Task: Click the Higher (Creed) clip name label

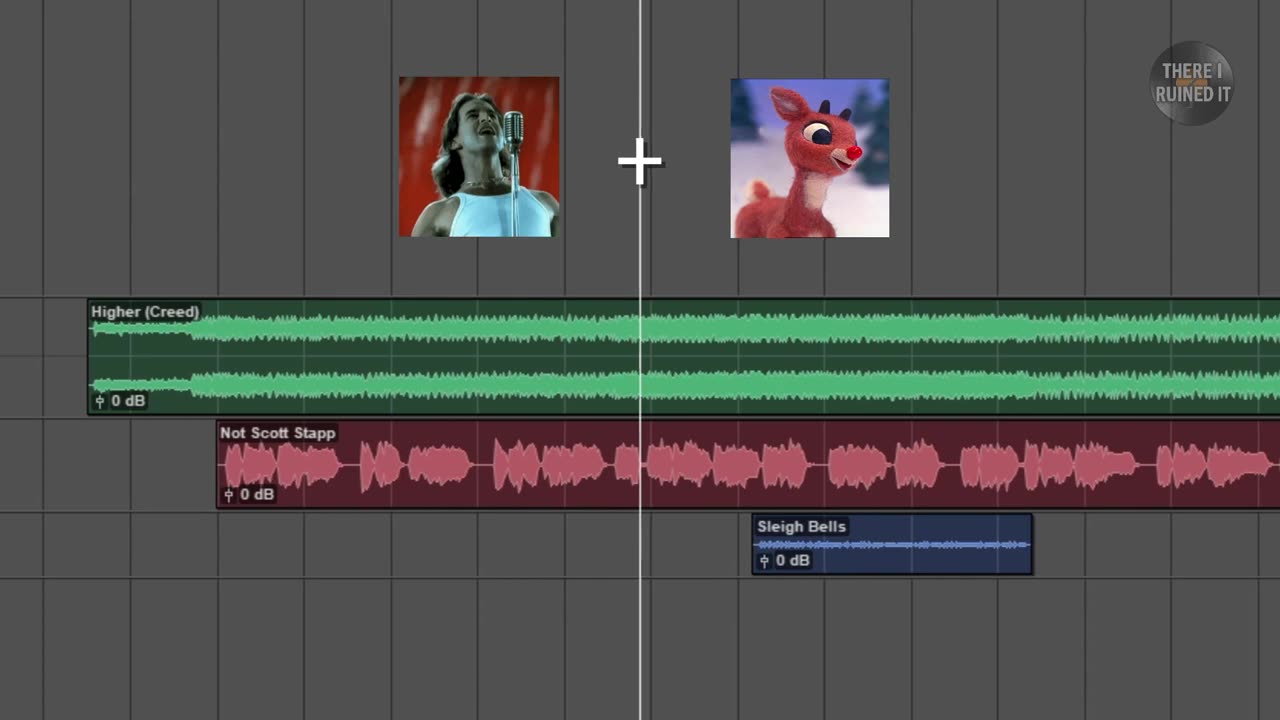Action: tap(145, 312)
